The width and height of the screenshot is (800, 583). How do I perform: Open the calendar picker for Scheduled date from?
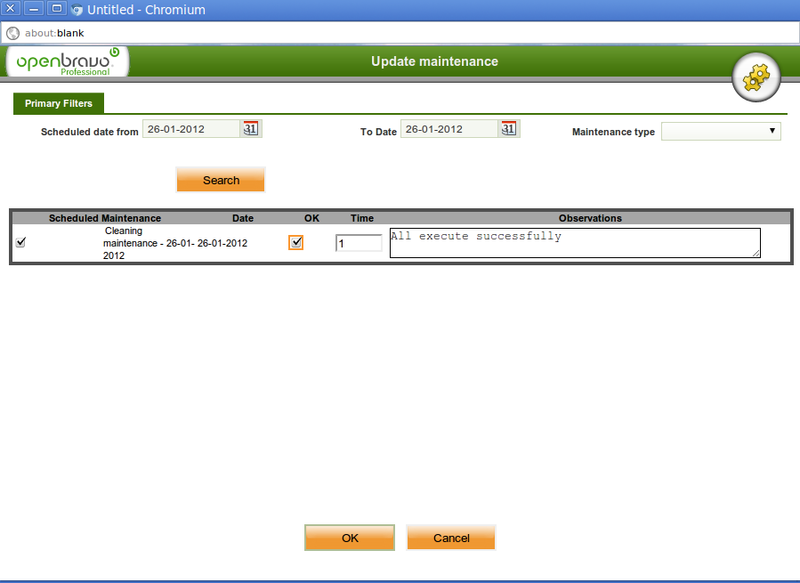tap(250, 128)
